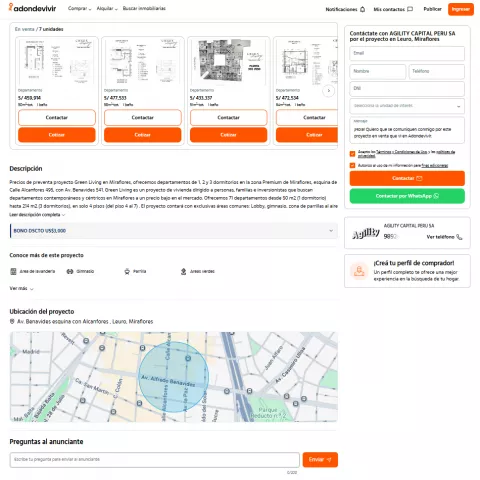Open the Comprar menu
The width and height of the screenshot is (480, 480).
(x=79, y=9)
